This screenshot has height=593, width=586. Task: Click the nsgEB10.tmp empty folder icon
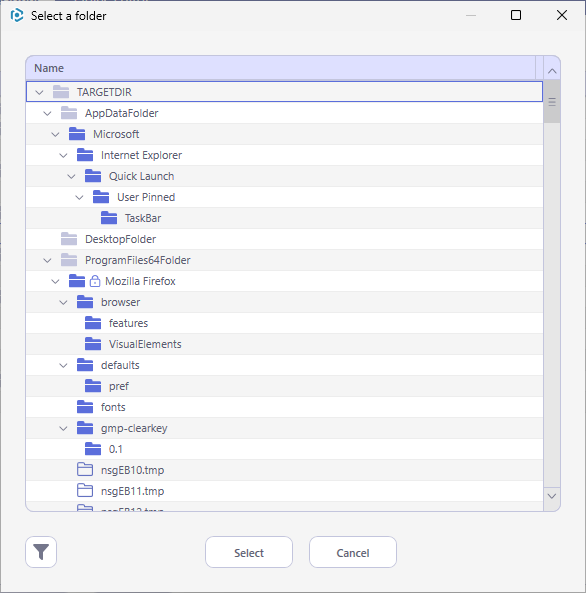point(85,470)
